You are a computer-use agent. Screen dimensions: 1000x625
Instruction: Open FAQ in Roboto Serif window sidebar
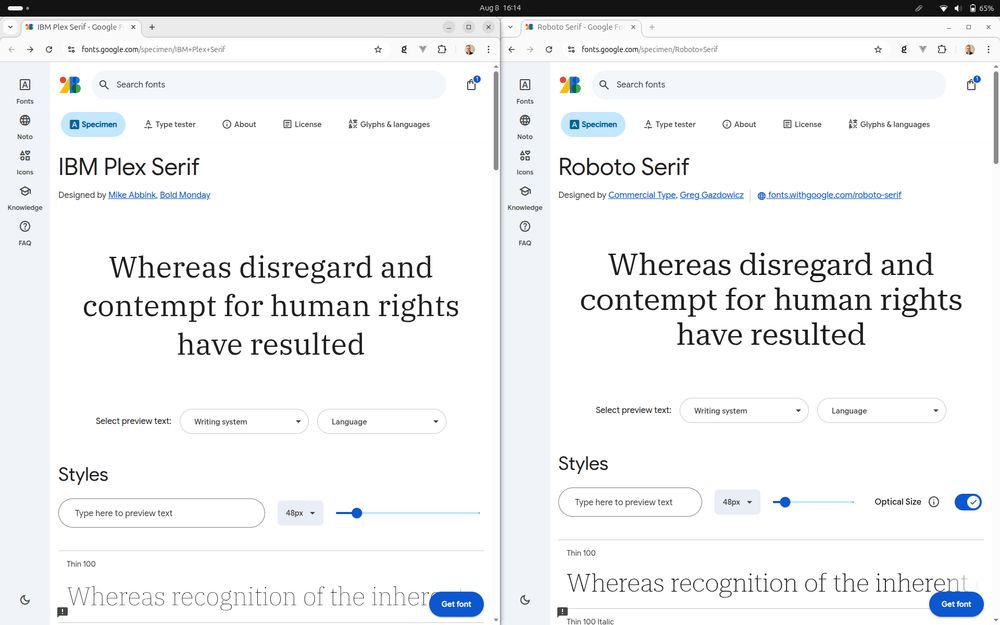coord(525,233)
